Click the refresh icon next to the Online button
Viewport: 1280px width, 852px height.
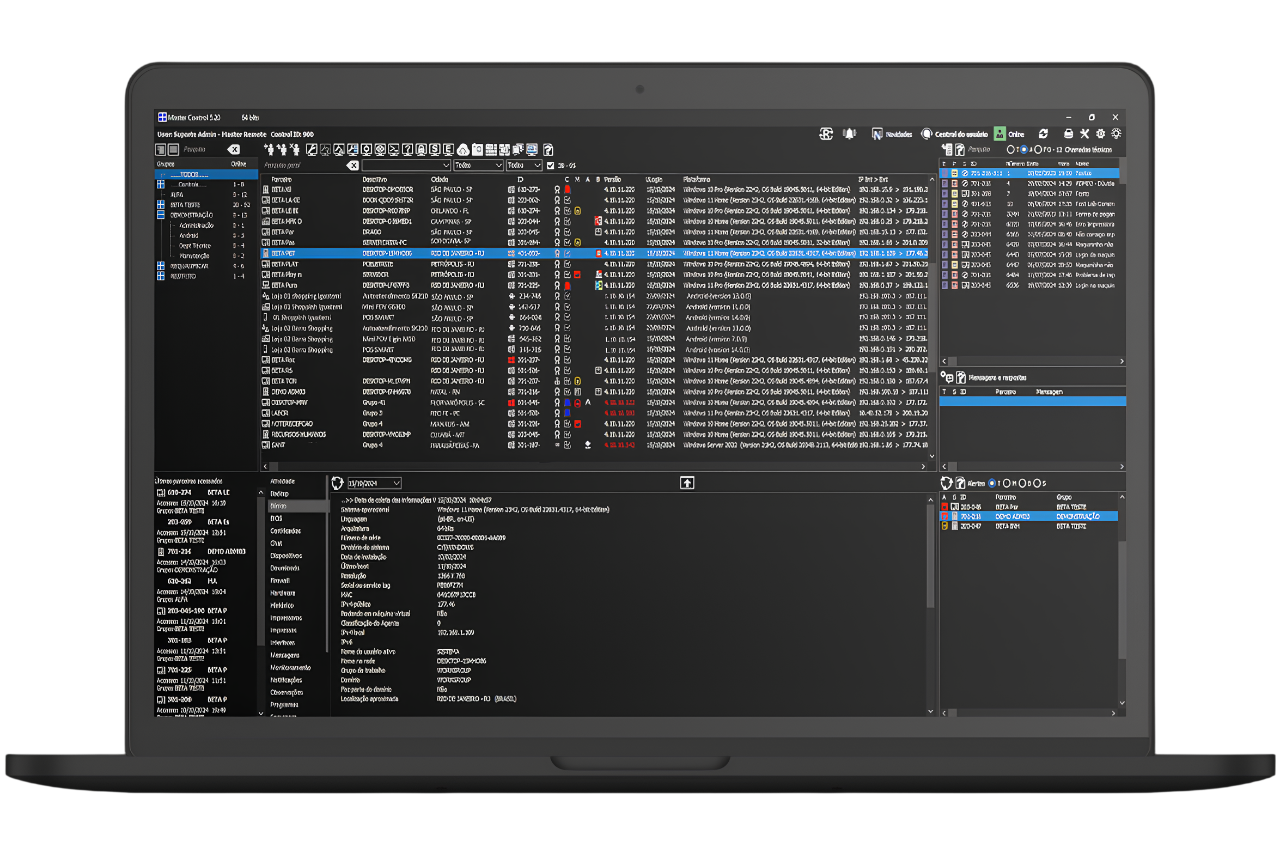tap(1044, 133)
